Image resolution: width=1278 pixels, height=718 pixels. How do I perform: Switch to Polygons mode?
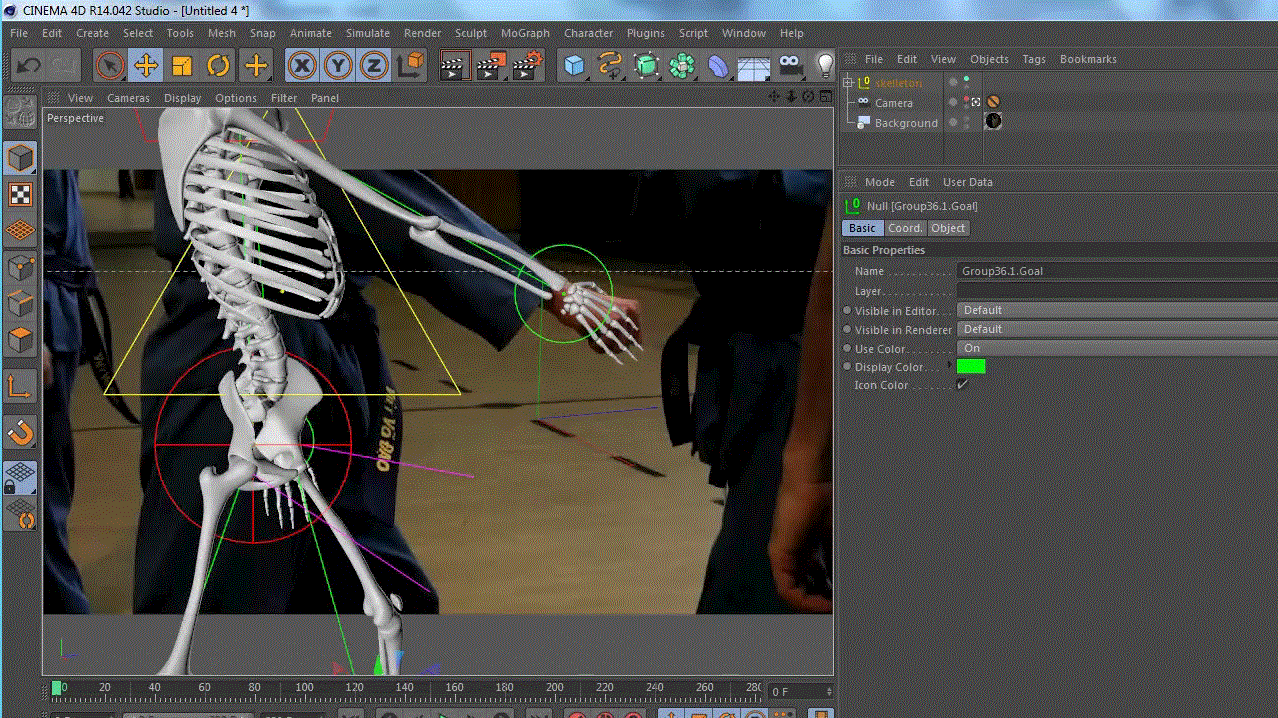(x=21, y=340)
